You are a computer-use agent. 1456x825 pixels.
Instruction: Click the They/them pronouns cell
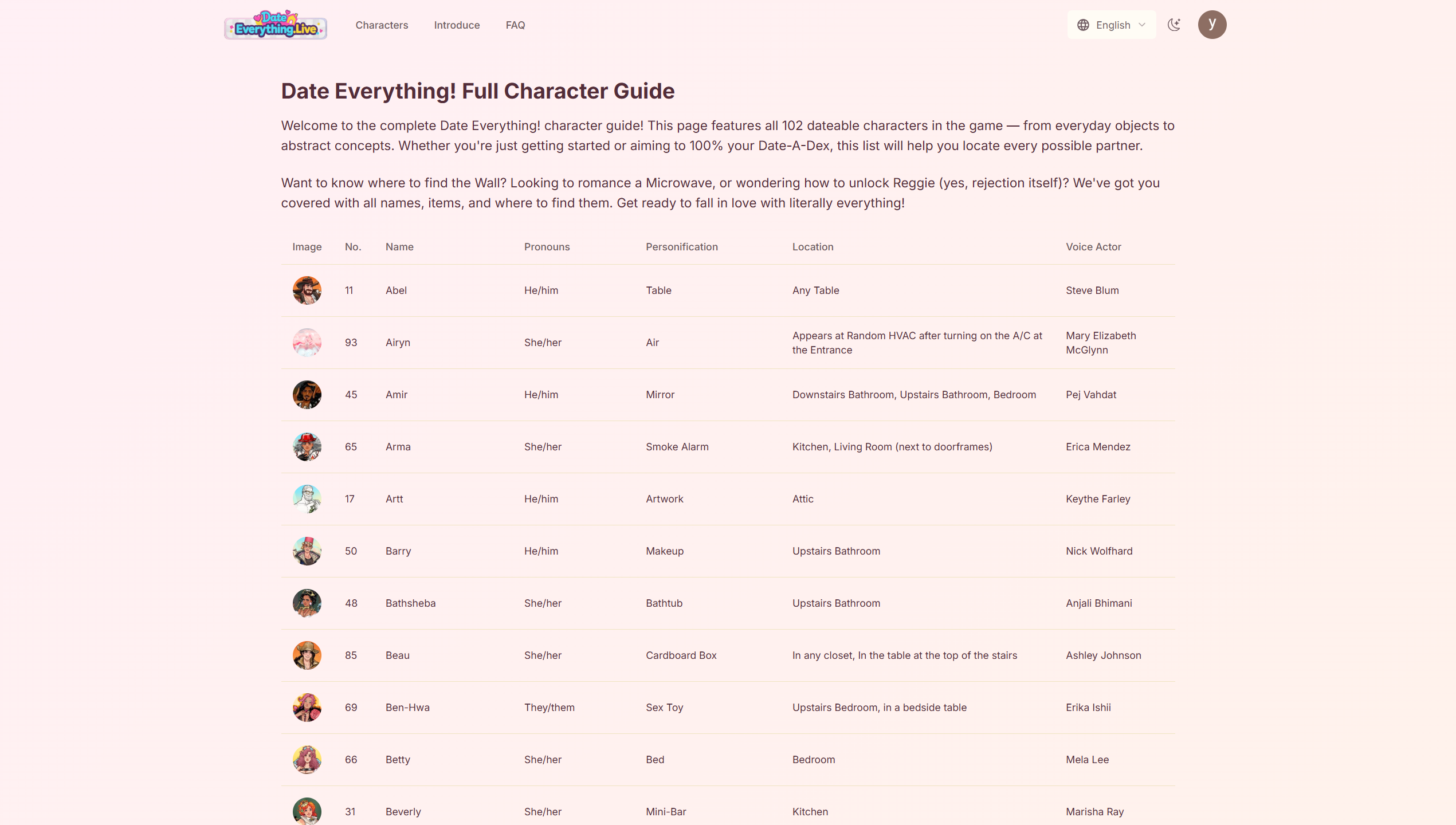click(x=549, y=708)
